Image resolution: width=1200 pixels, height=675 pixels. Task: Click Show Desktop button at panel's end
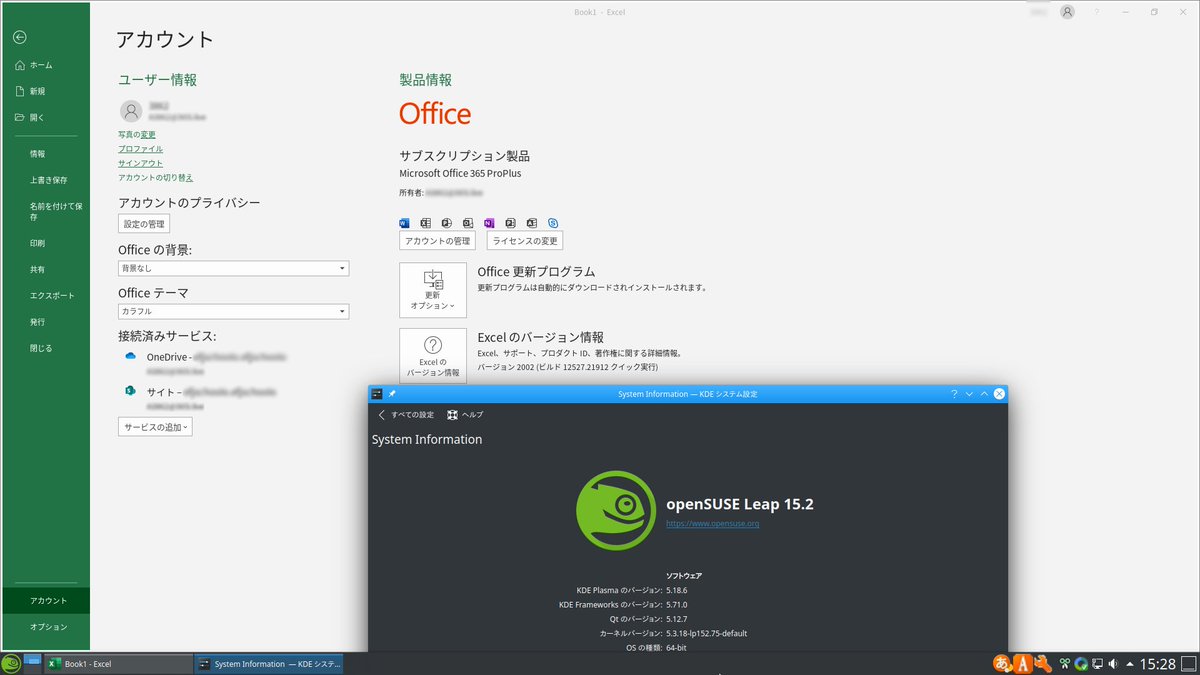point(1190,664)
